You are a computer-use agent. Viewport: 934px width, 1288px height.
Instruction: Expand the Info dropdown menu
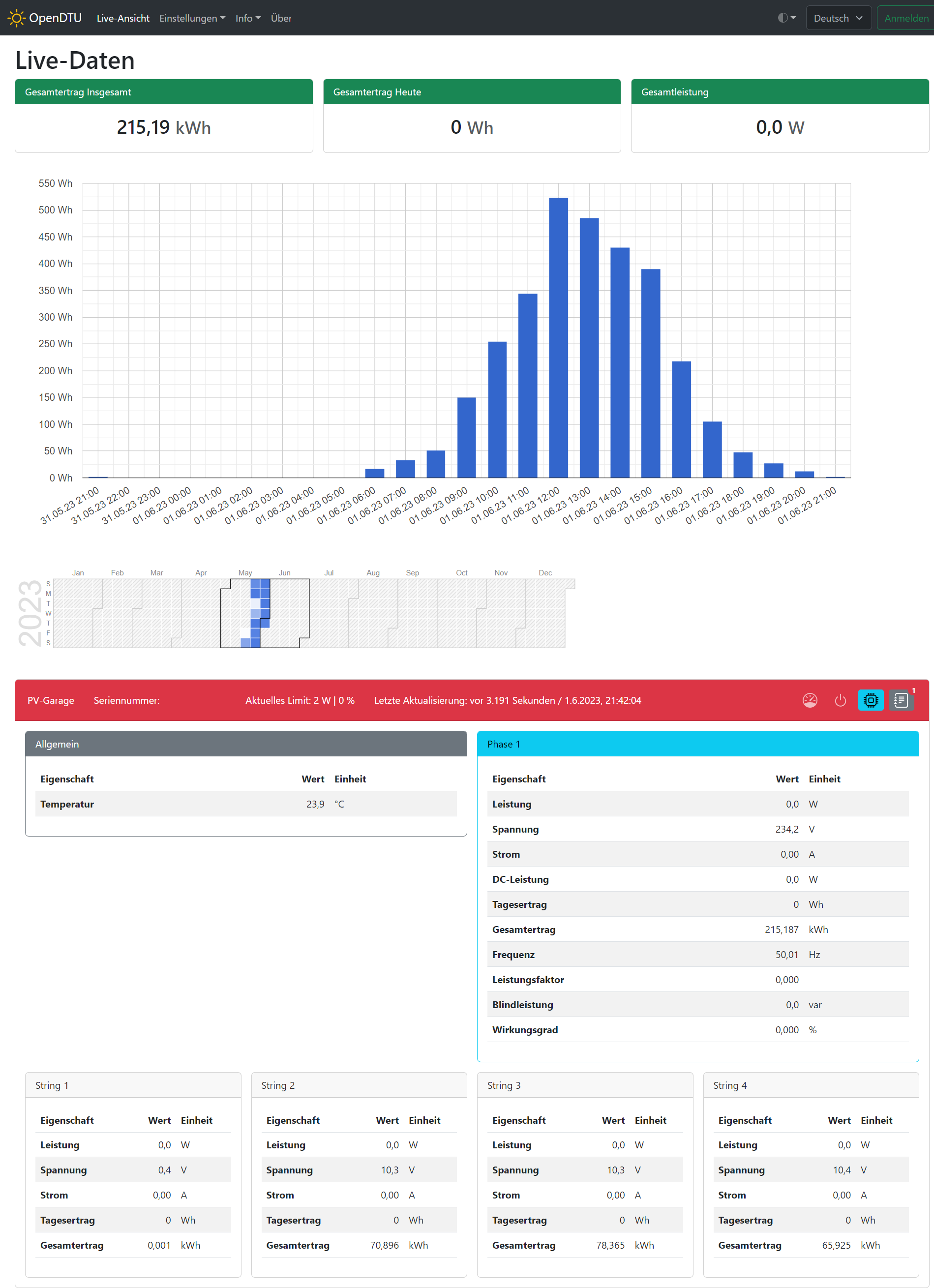click(x=248, y=18)
